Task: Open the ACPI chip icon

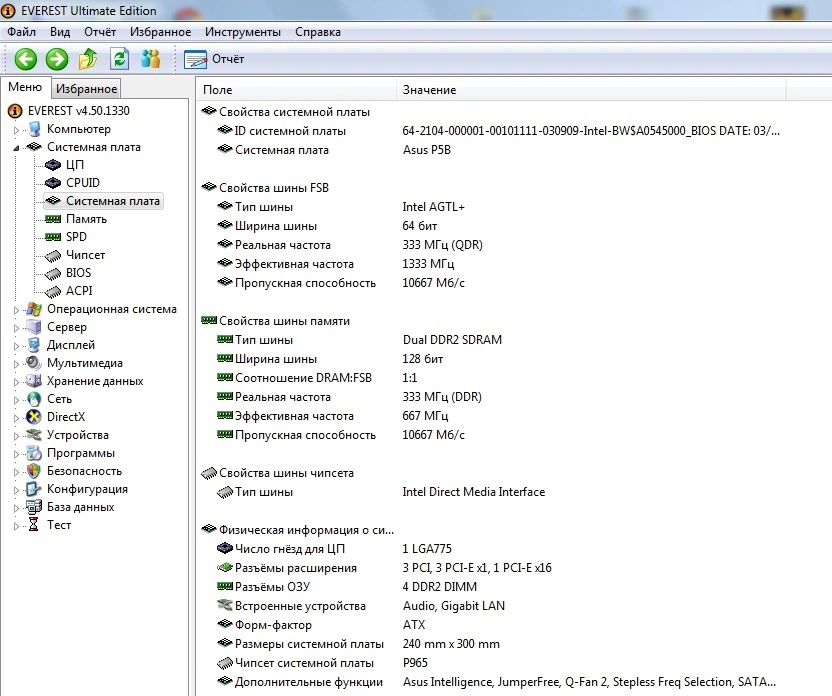Action: 53,292
